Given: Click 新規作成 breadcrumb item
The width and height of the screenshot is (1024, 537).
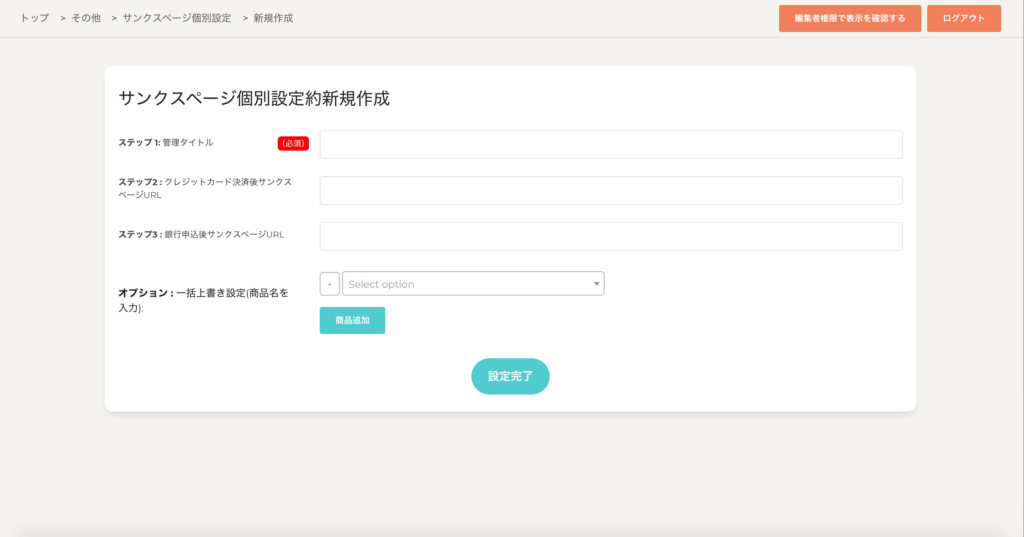Looking at the screenshot, I should (273, 18).
